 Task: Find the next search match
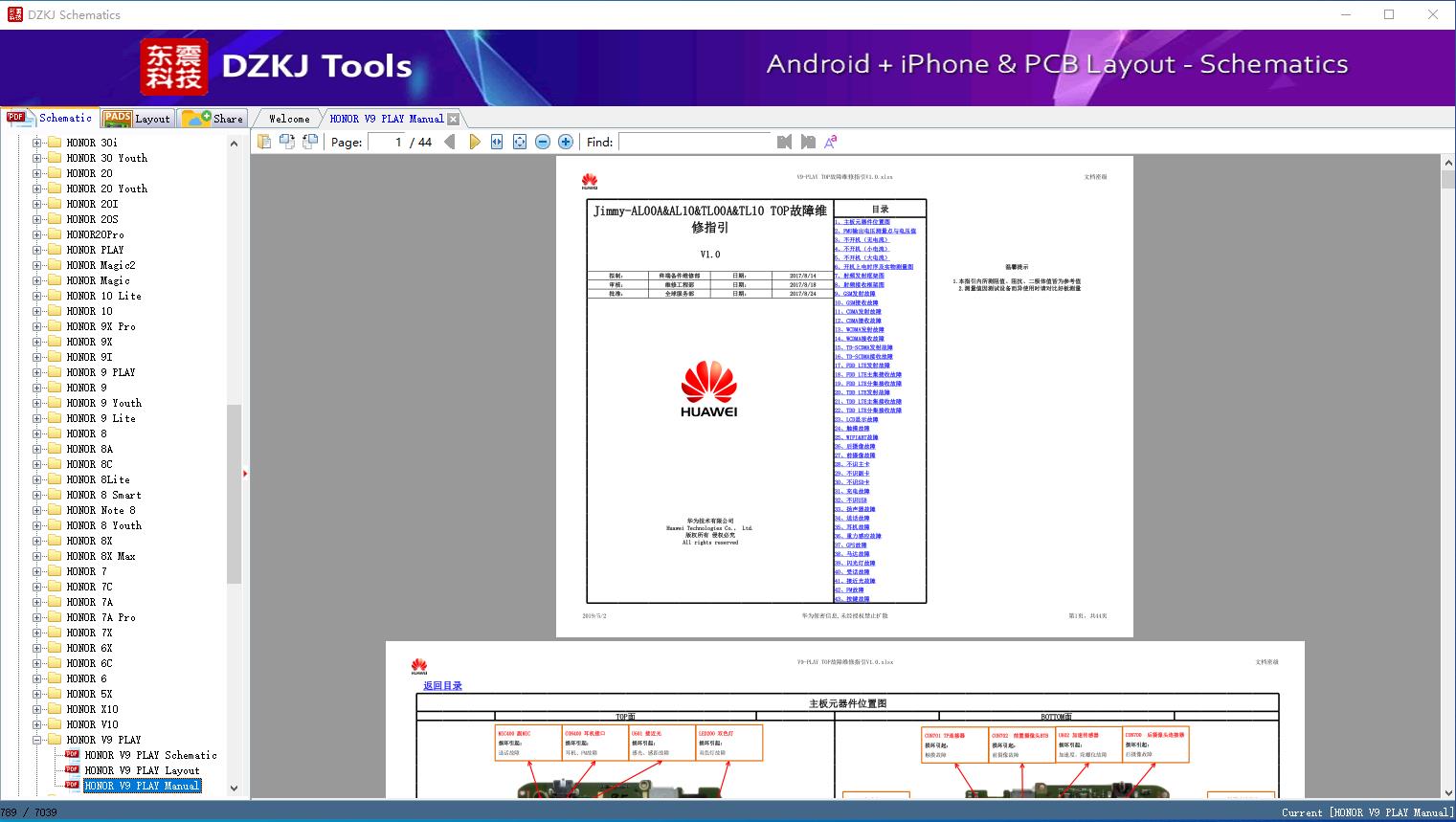click(808, 142)
